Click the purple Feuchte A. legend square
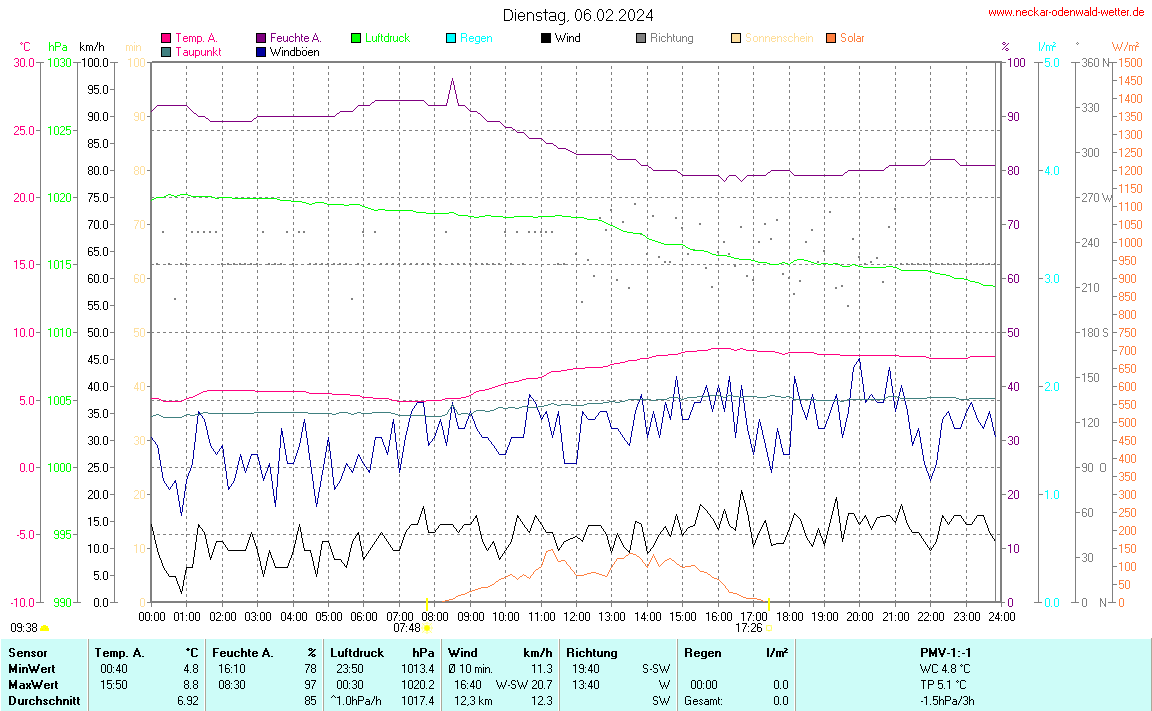 [261, 38]
